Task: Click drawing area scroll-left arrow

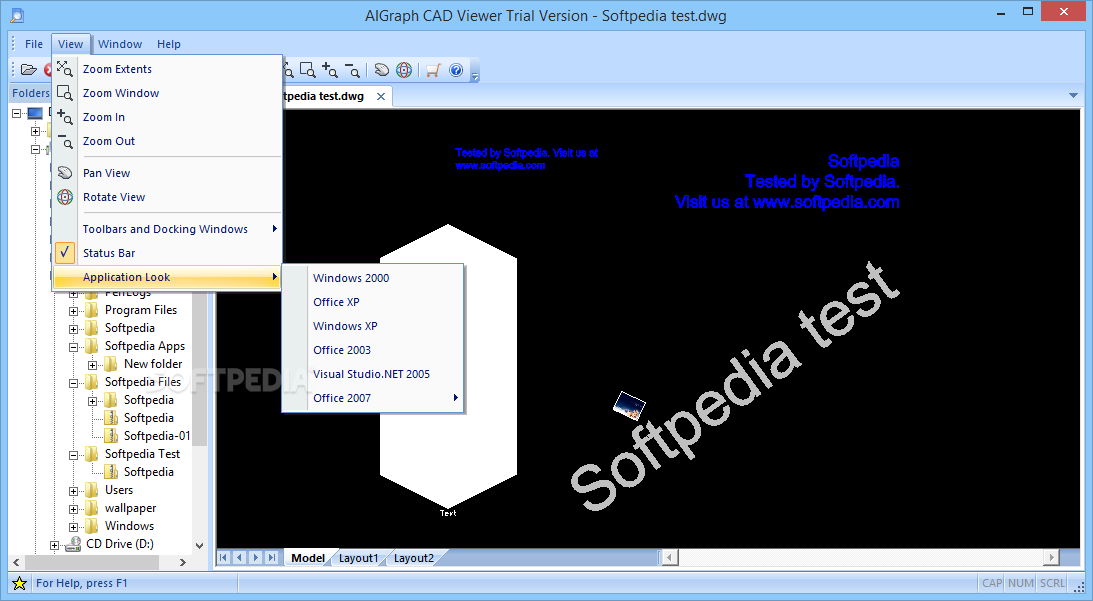Action: [x=669, y=557]
